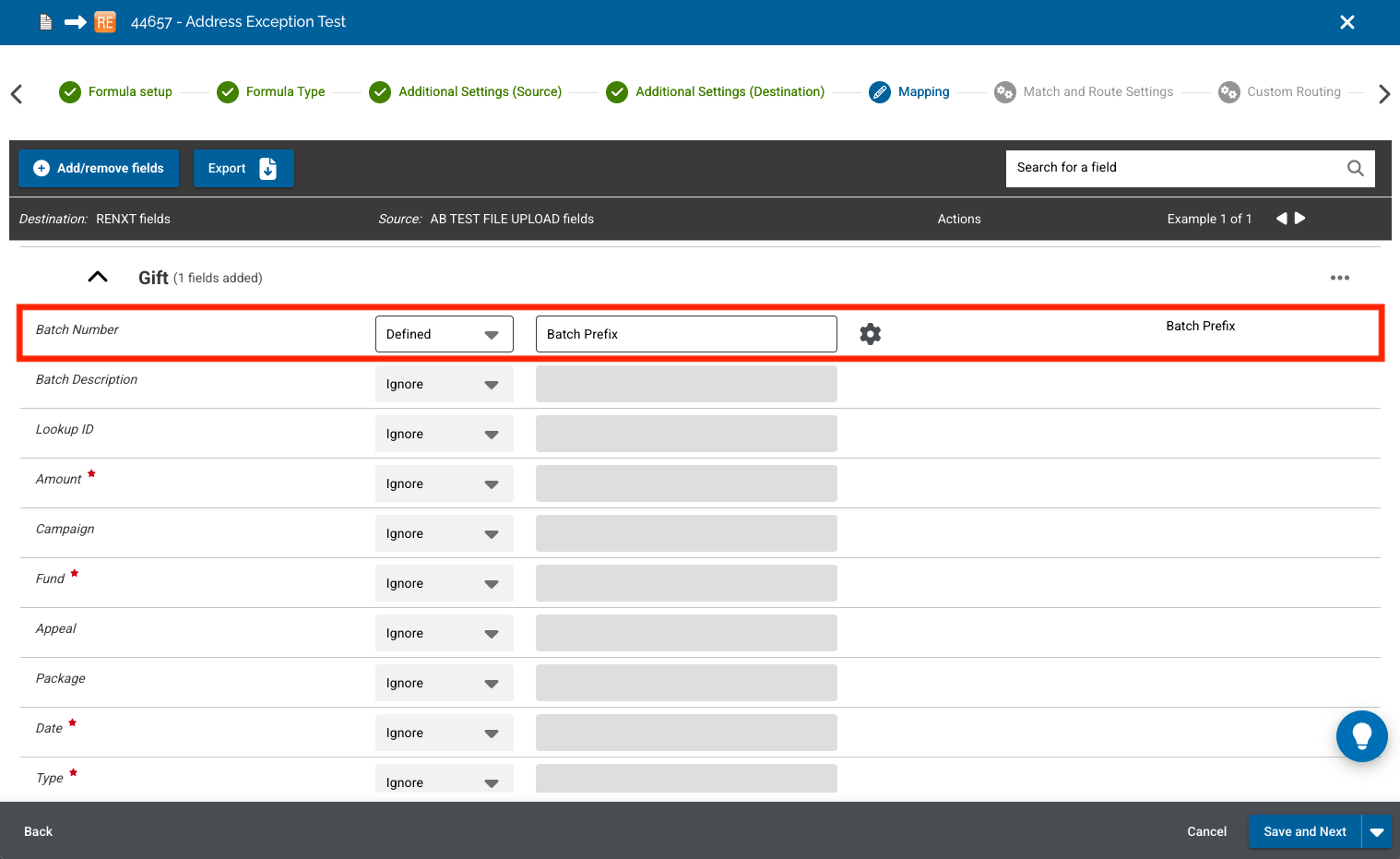This screenshot has width=1400, height=859.
Task: Open the Save and Next dropdown arrow
Action: coord(1376,831)
